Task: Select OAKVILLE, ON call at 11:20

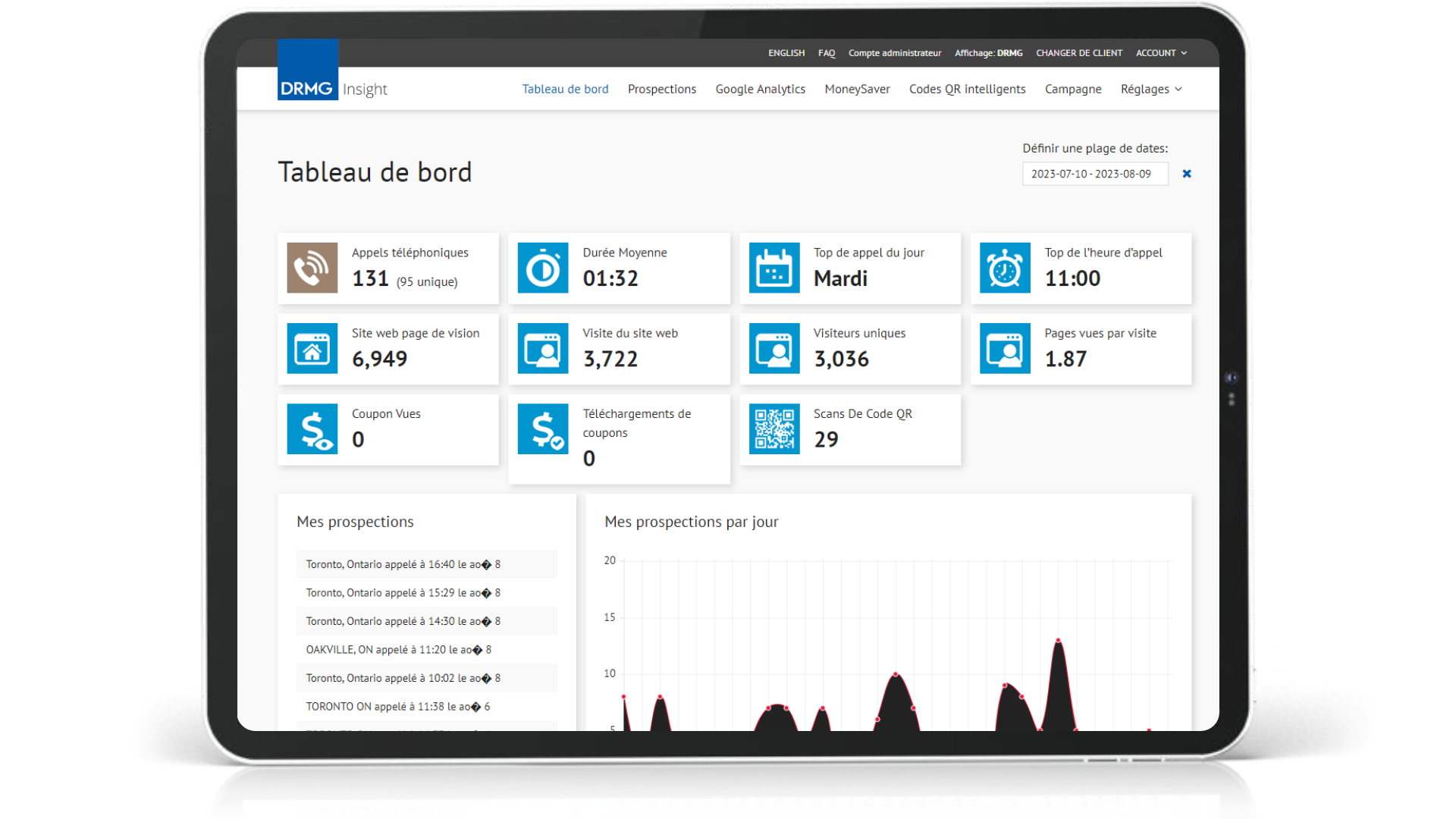Action: [427, 650]
